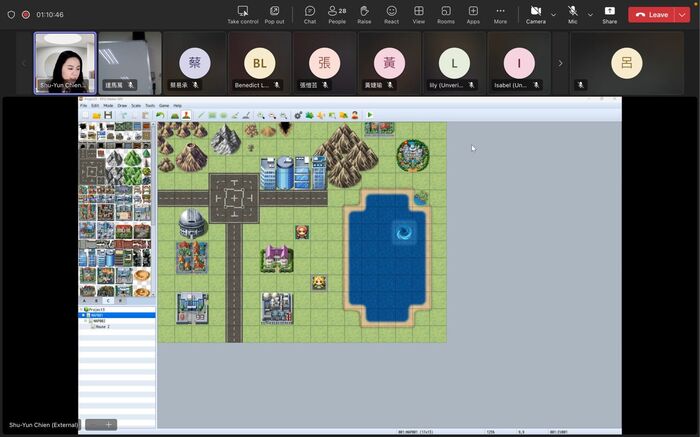Viewport: 700px width, 437px height.
Task: Click the Paste clipboard icon
Action: (146, 115)
